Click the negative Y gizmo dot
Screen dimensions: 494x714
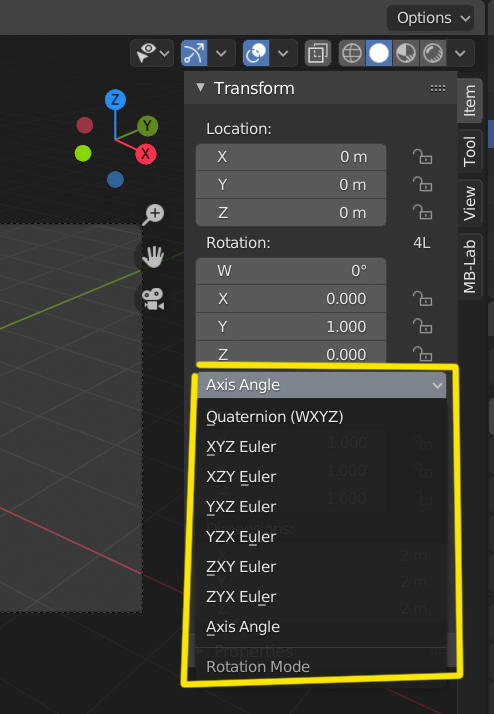click(83, 153)
